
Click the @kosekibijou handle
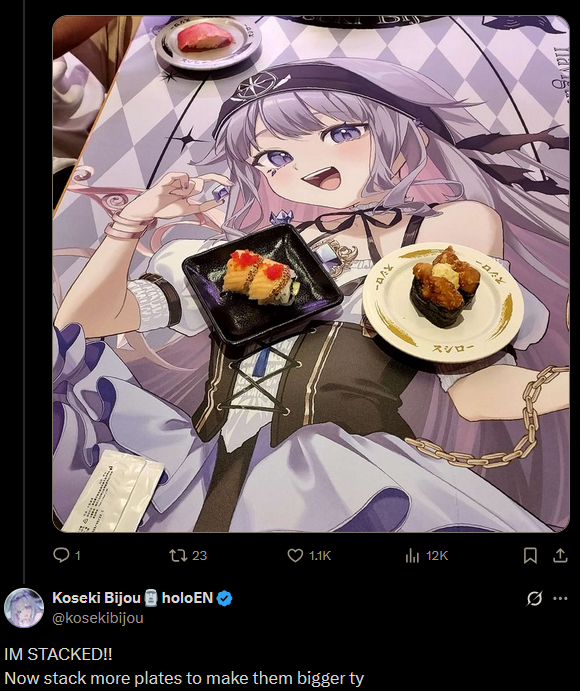97,618
